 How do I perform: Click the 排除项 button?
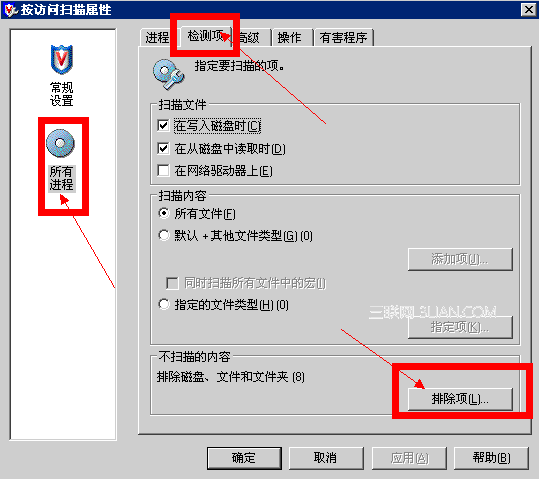coord(460,399)
